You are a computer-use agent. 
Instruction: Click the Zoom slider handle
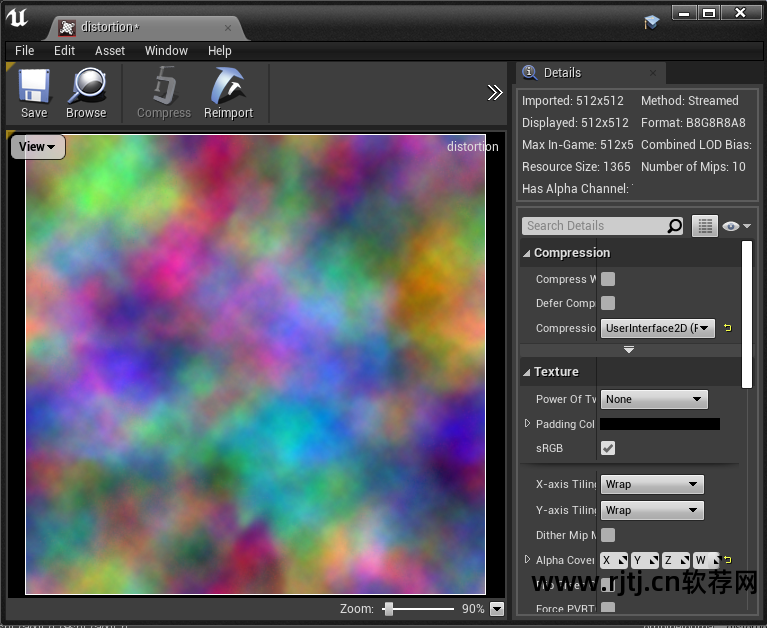389,609
